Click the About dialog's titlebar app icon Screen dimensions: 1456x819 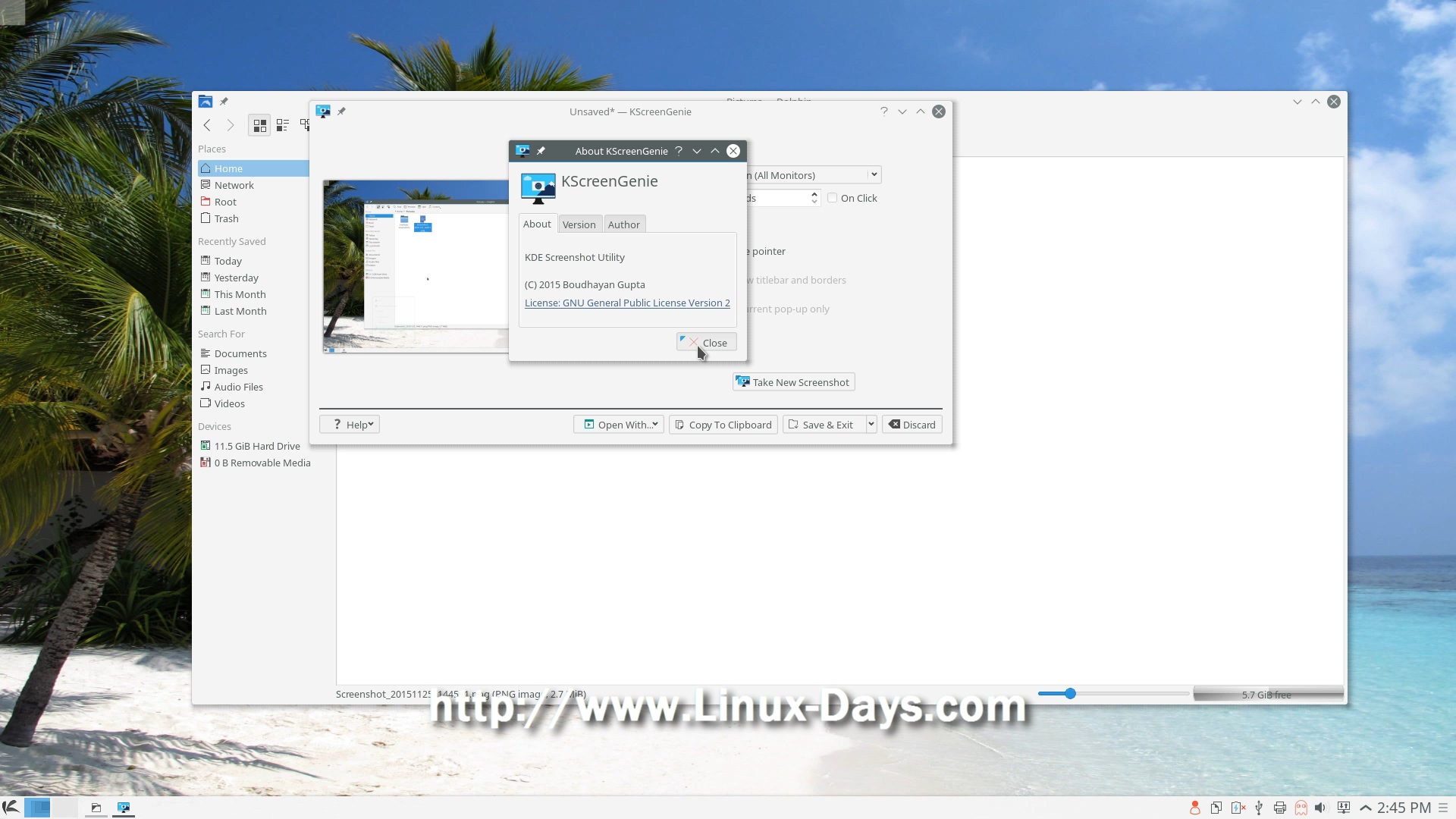pyautogui.click(x=522, y=151)
